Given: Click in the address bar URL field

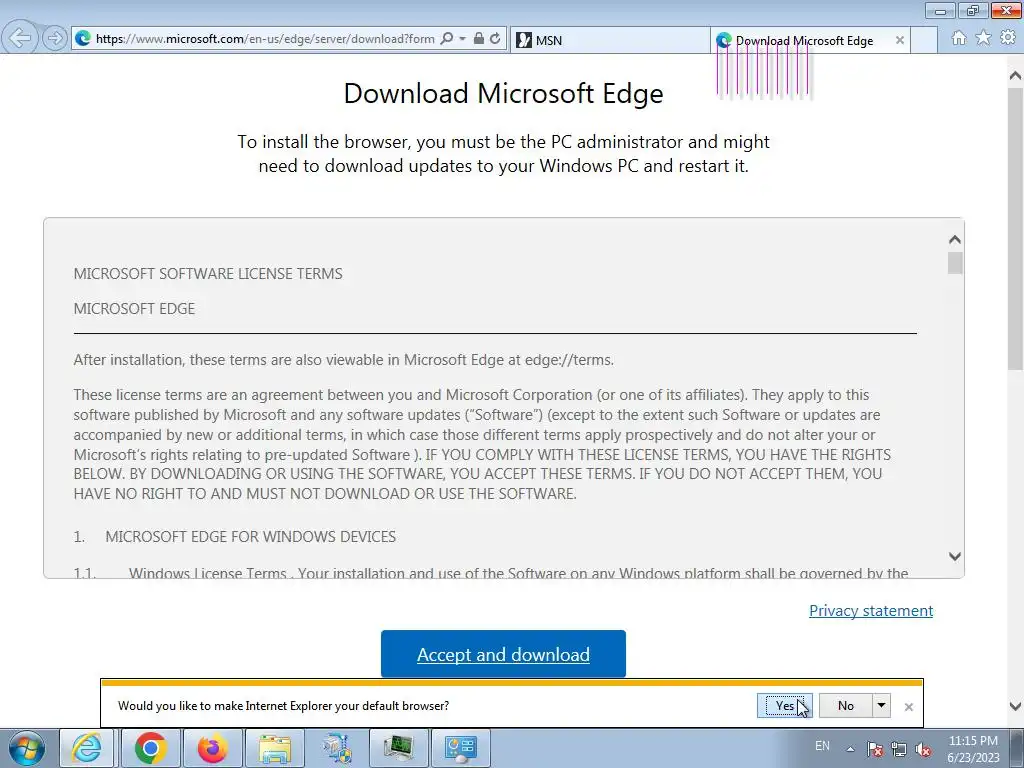Looking at the screenshot, I should pyautogui.click(x=264, y=39).
